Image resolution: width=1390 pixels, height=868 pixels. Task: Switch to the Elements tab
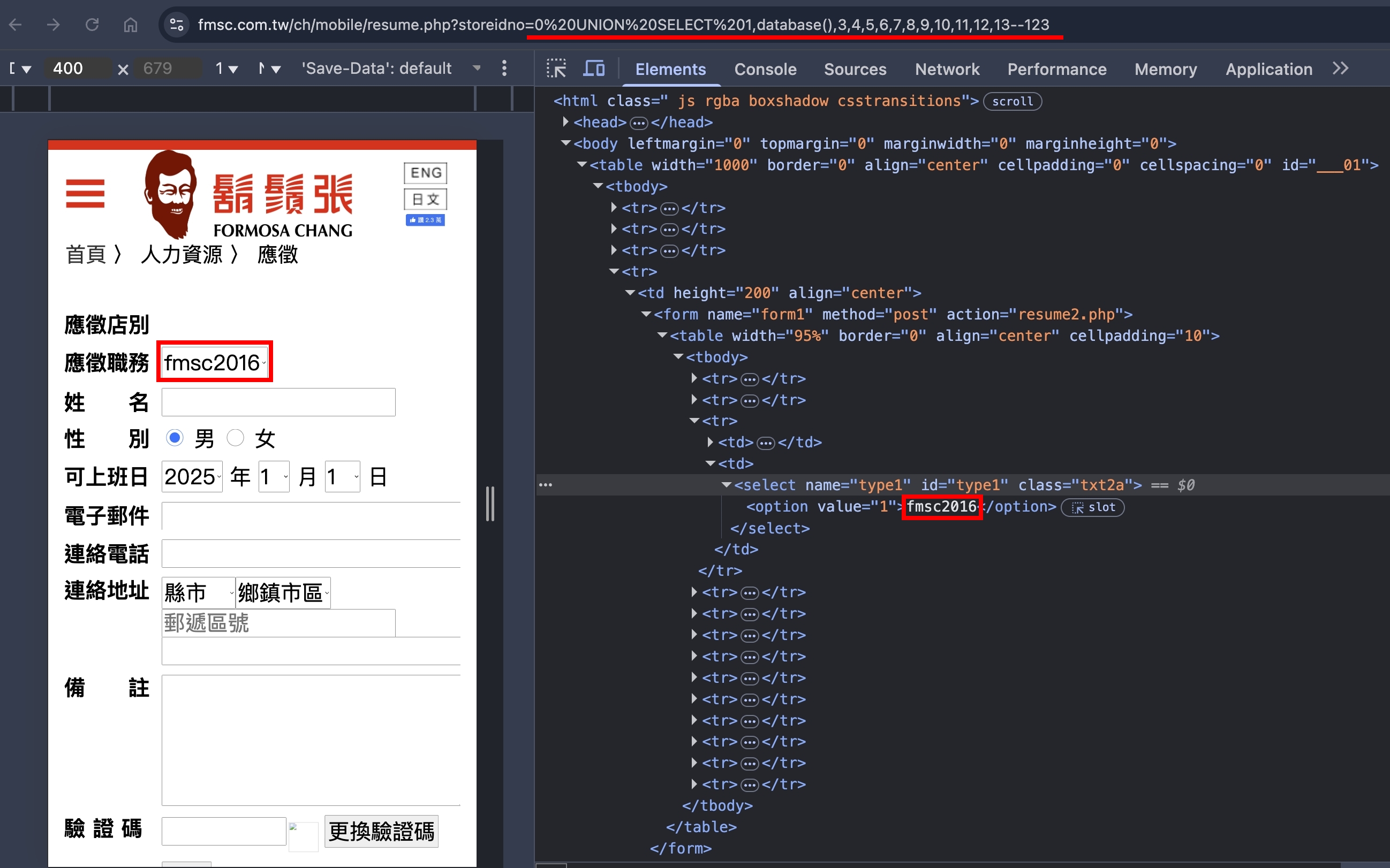click(x=670, y=69)
